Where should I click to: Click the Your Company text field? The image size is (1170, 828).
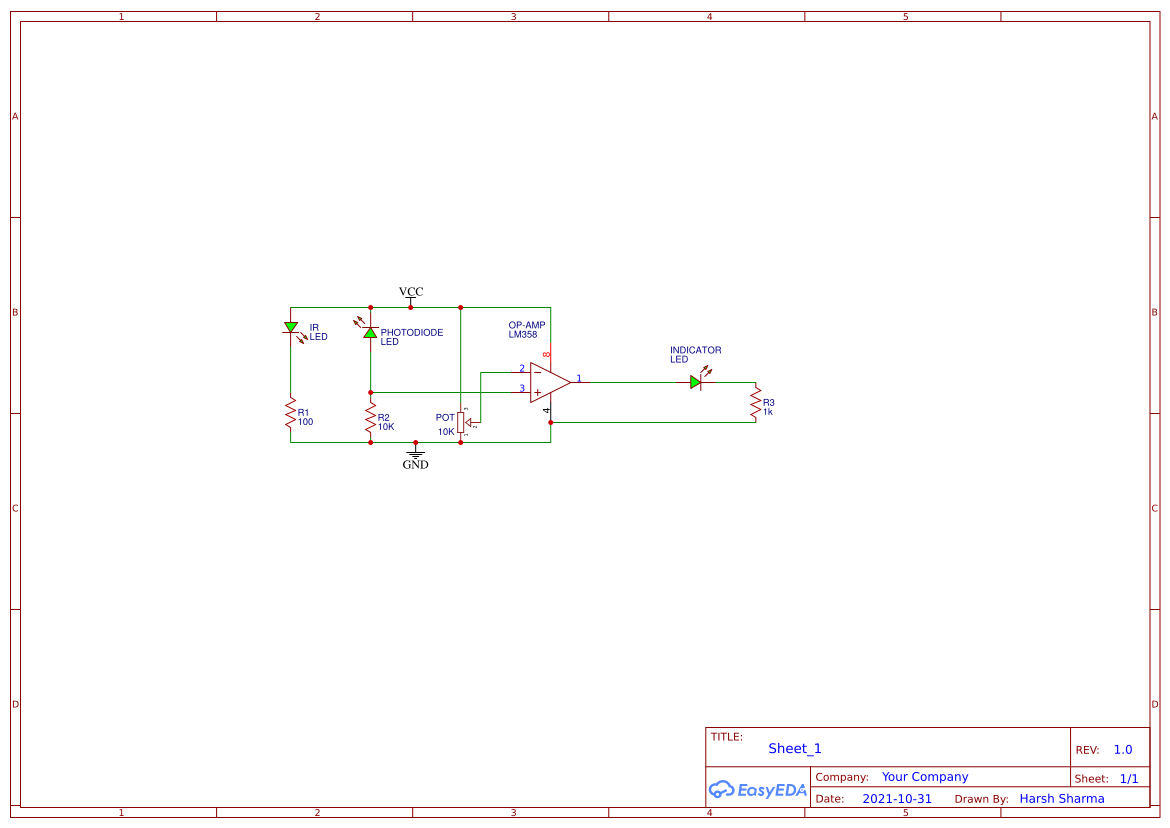[925, 777]
